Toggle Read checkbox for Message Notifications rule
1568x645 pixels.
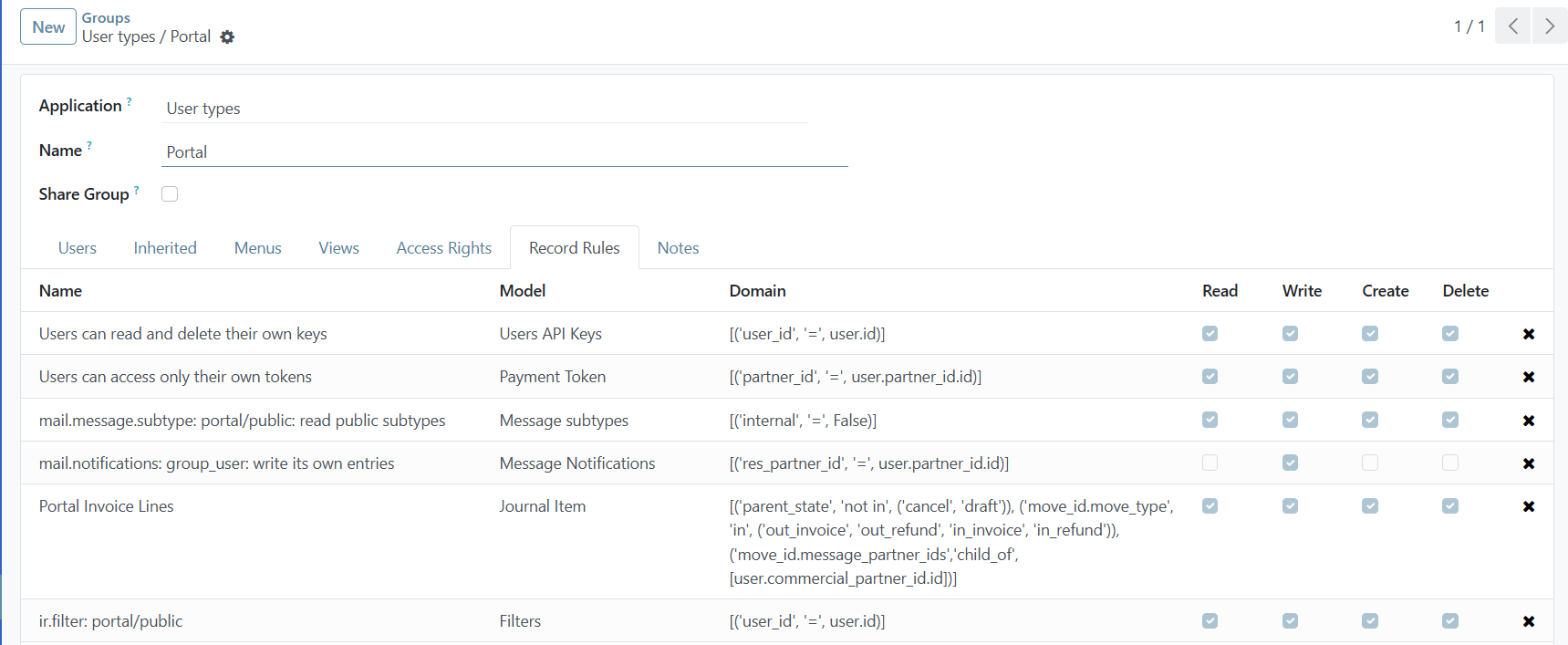click(x=1210, y=463)
